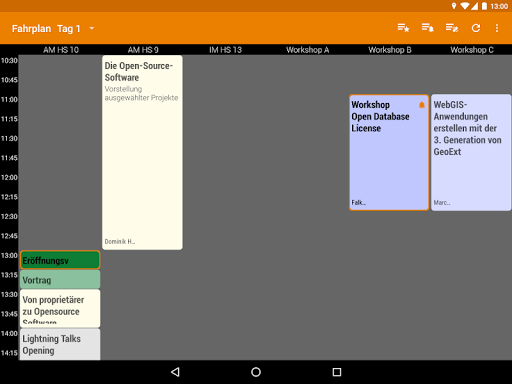The width and height of the screenshot is (512, 384).
Task: Select the Workshop A column header
Action: tap(307, 50)
